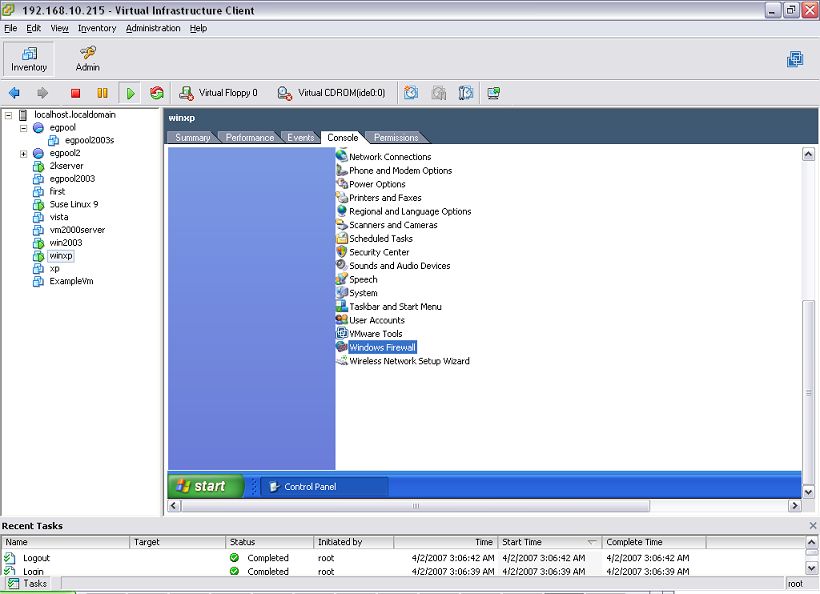Click console horizontal scrollbar right arrow
820x594 pixels.
click(795, 506)
